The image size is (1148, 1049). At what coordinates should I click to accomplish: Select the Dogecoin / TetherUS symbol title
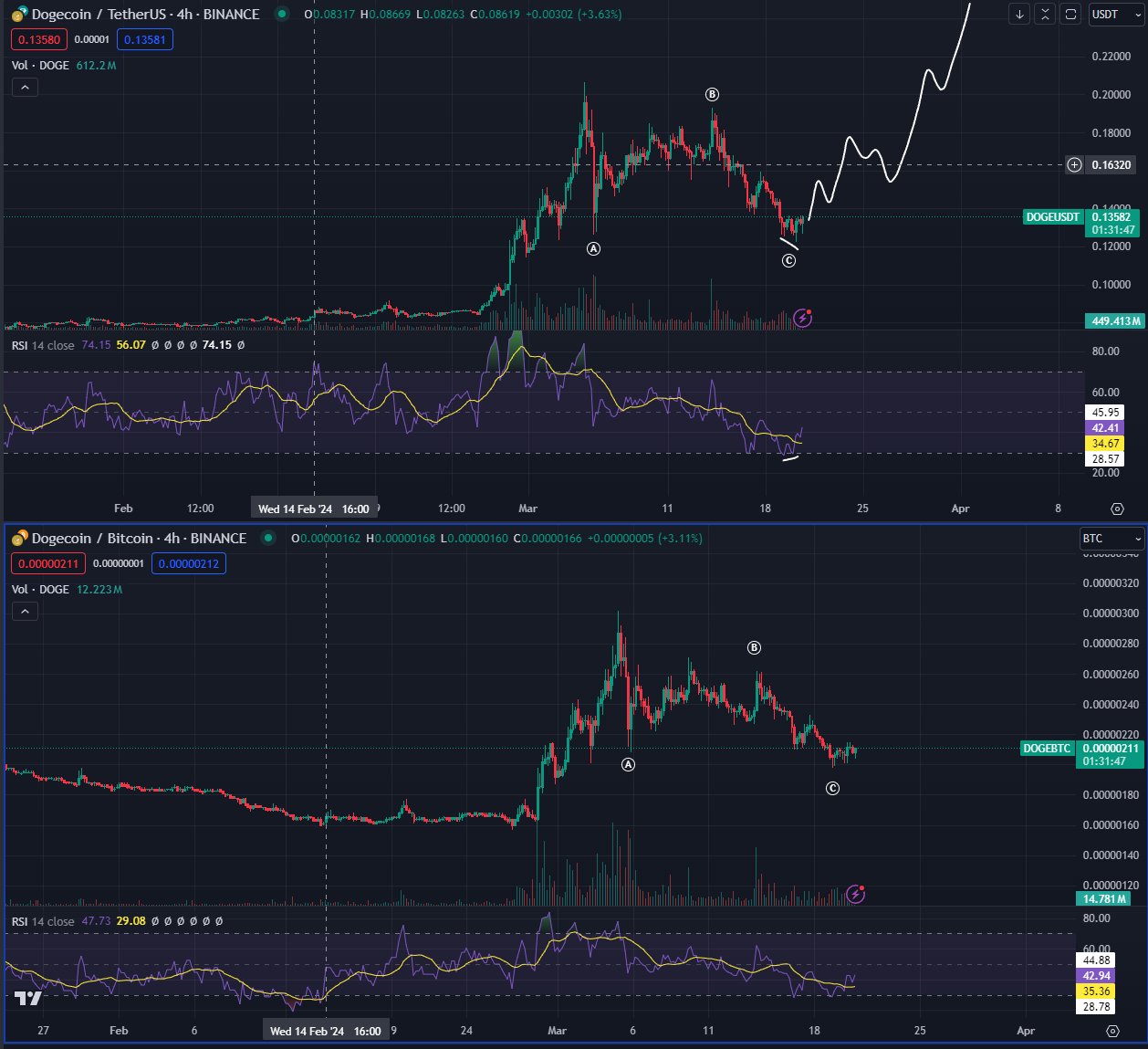[145, 14]
